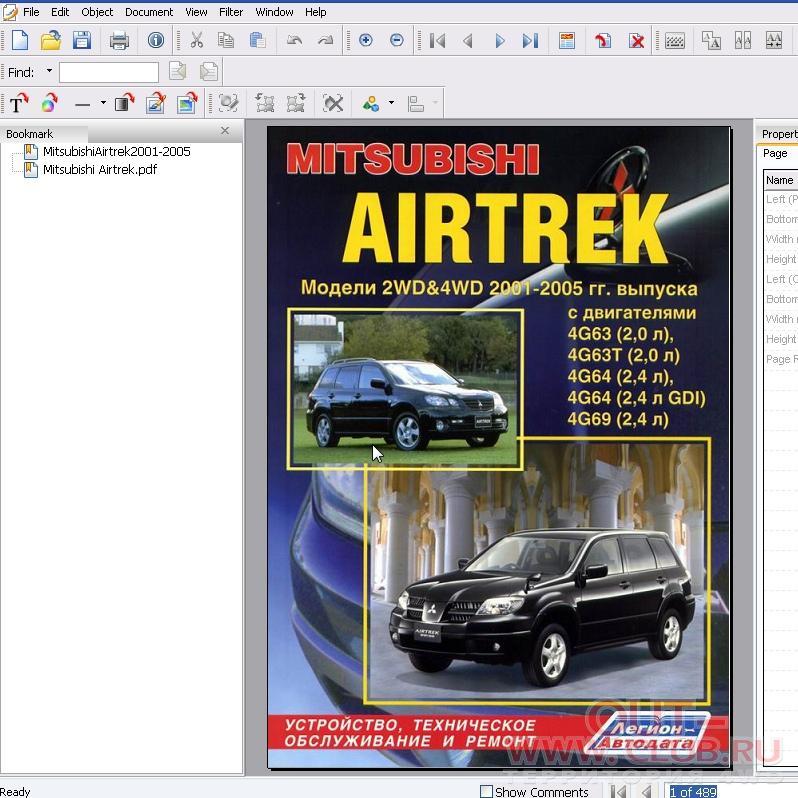
Task: Redo action arrow
Action: click(x=325, y=40)
